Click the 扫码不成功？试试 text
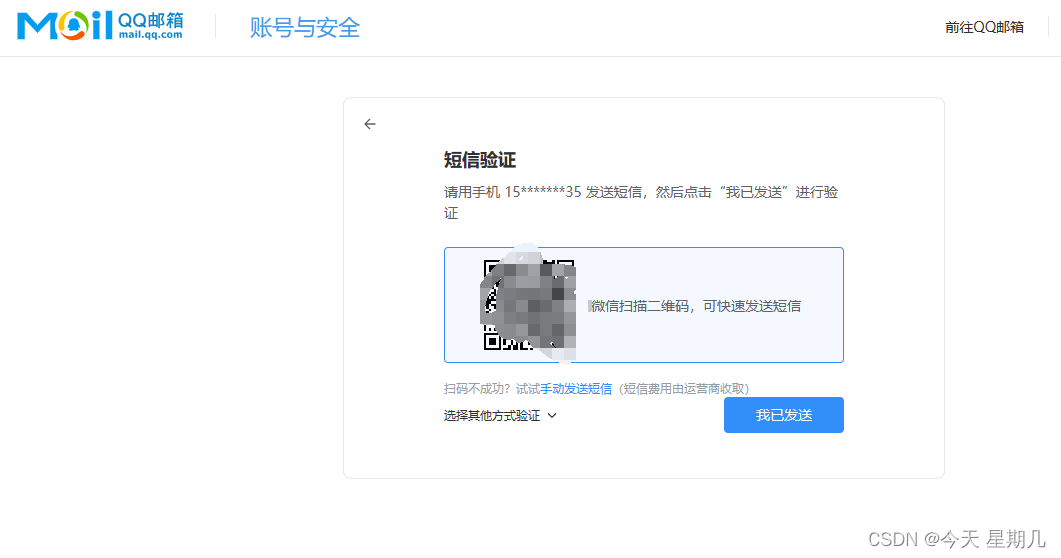 [492, 389]
